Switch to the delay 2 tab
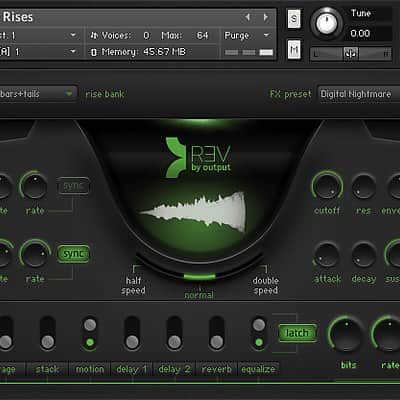Image resolution: width=400 pixels, height=400 pixels. 174,369
